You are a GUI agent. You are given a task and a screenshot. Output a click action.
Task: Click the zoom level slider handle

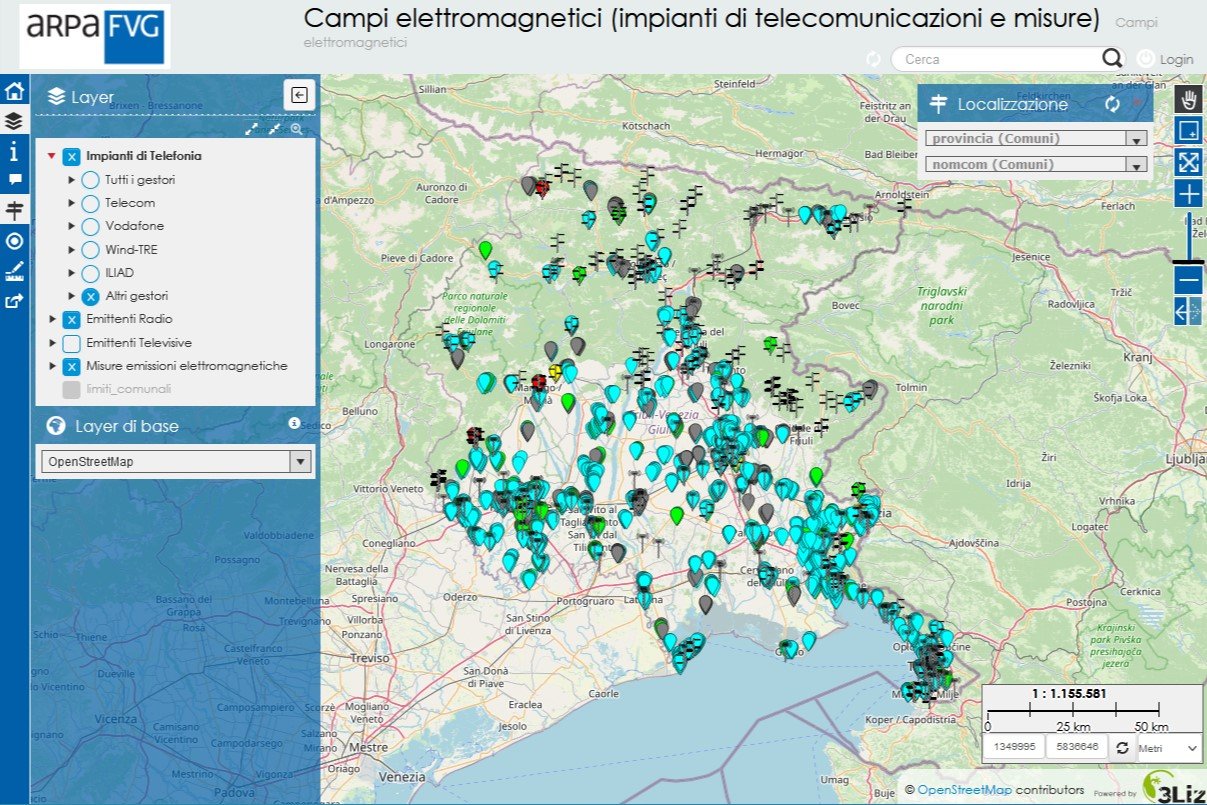(x=1189, y=261)
